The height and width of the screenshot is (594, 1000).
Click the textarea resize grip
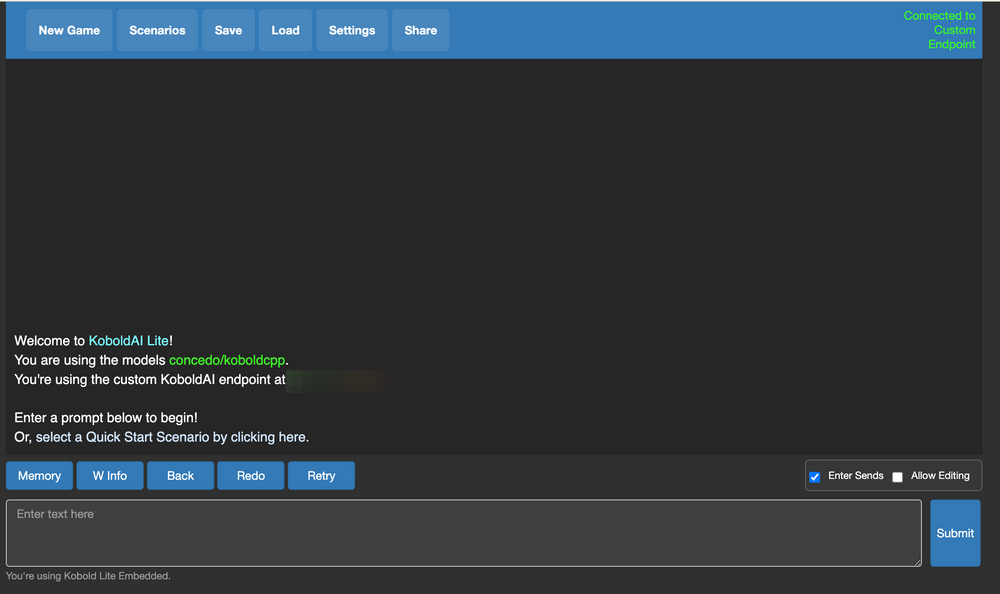tap(917, 563)
